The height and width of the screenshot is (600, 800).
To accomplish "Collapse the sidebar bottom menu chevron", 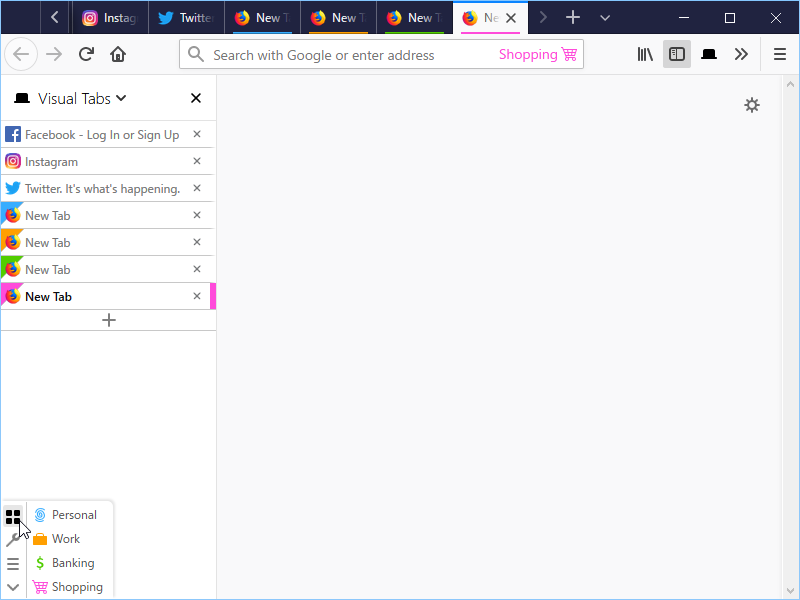I will click(13, 587).
